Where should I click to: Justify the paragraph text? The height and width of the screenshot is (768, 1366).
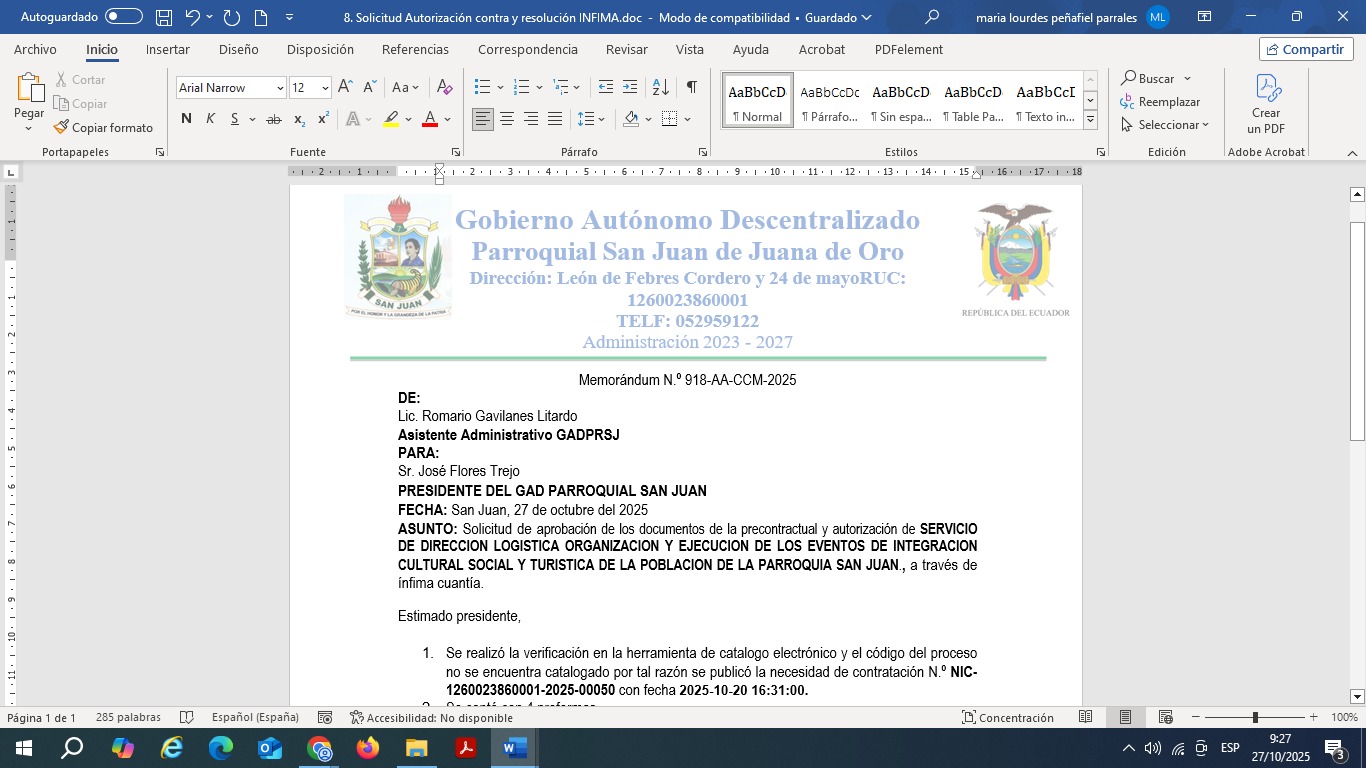(555, 119)
